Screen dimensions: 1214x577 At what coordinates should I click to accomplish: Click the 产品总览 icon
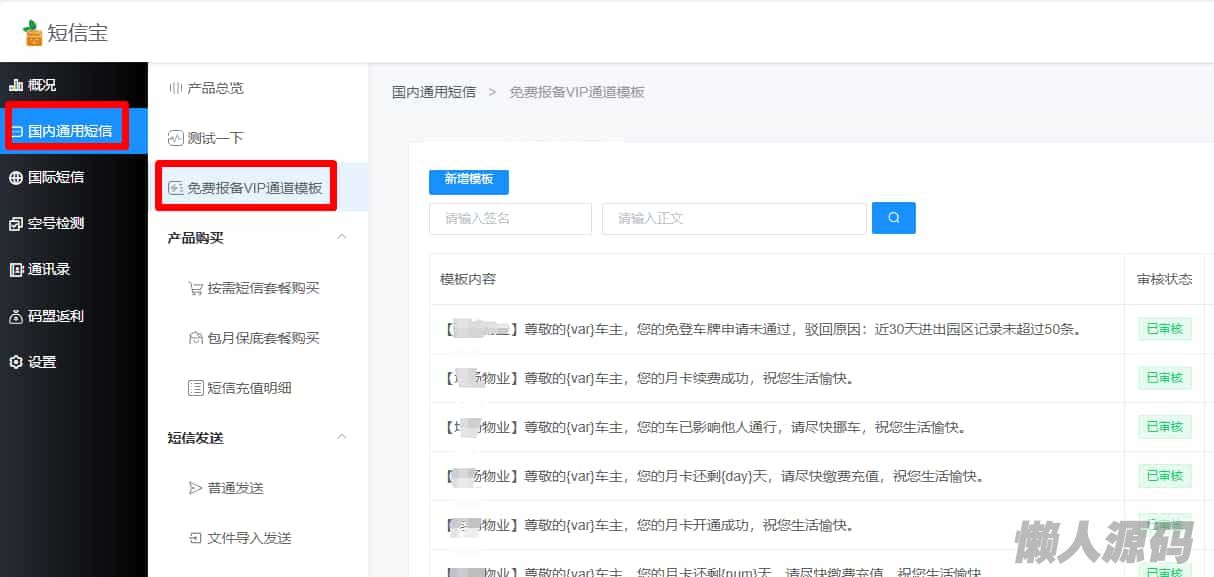(x=176, y=88)
